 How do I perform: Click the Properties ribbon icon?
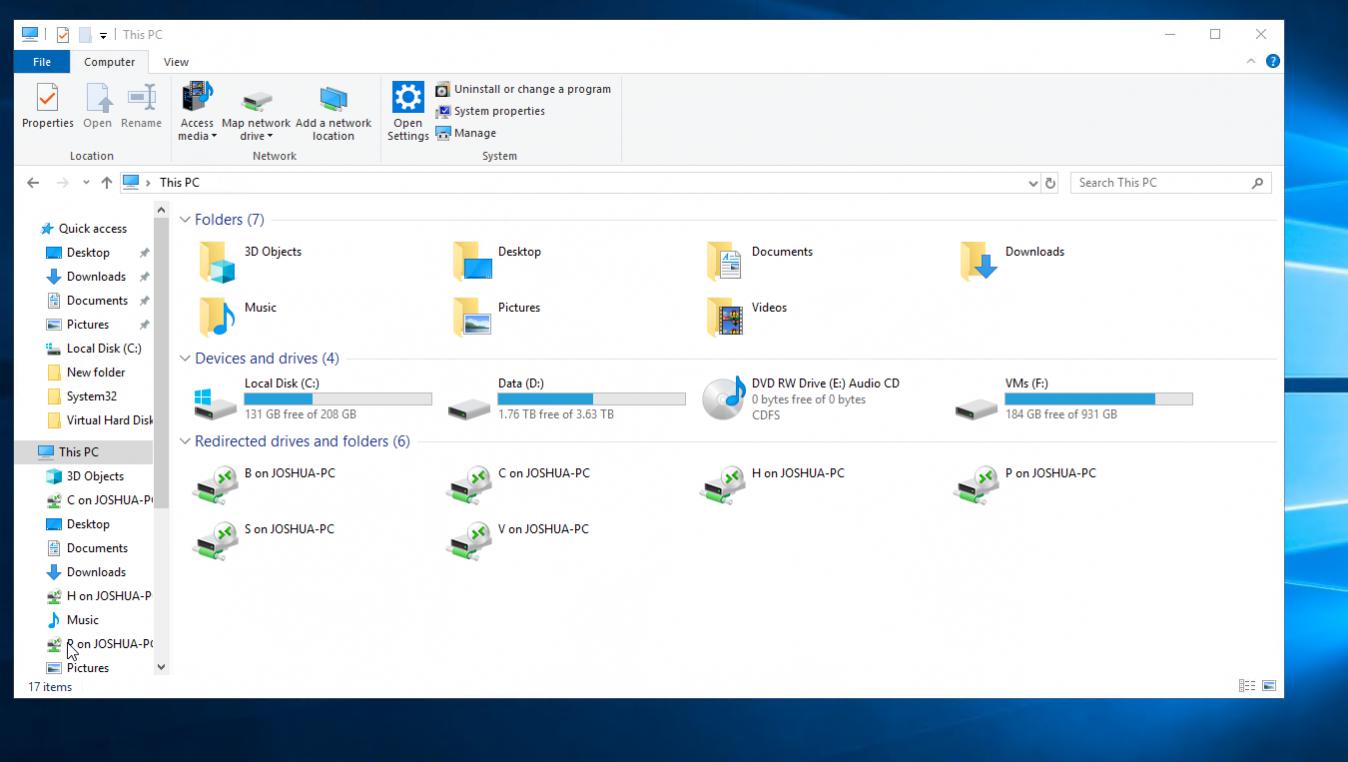47,99
